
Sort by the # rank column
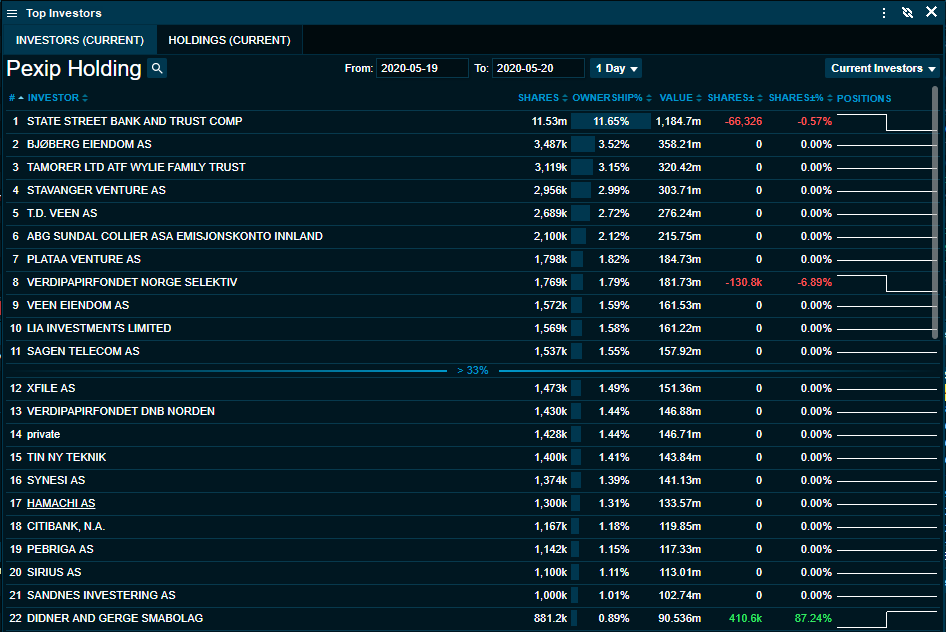coord(16,98)
